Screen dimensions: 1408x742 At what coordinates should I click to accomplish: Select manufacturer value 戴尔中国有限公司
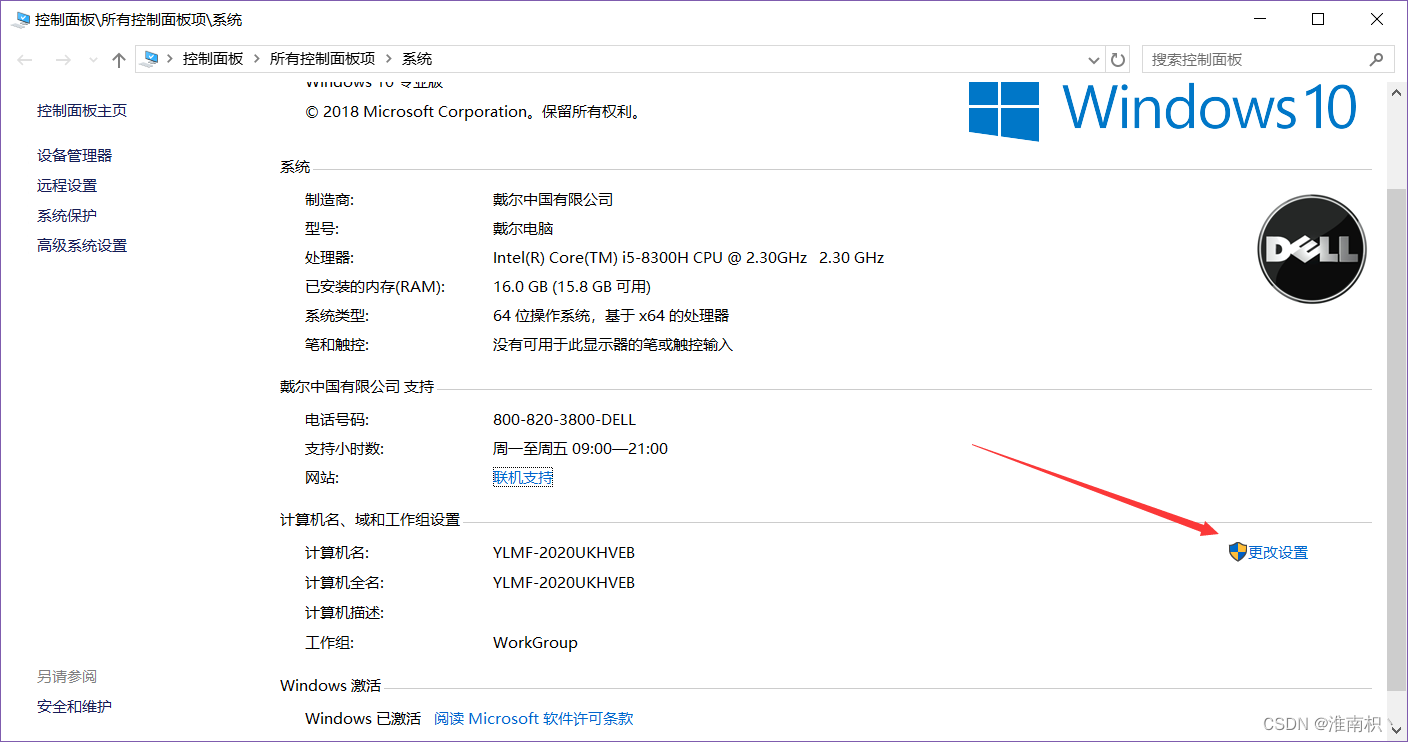point(553,200)
